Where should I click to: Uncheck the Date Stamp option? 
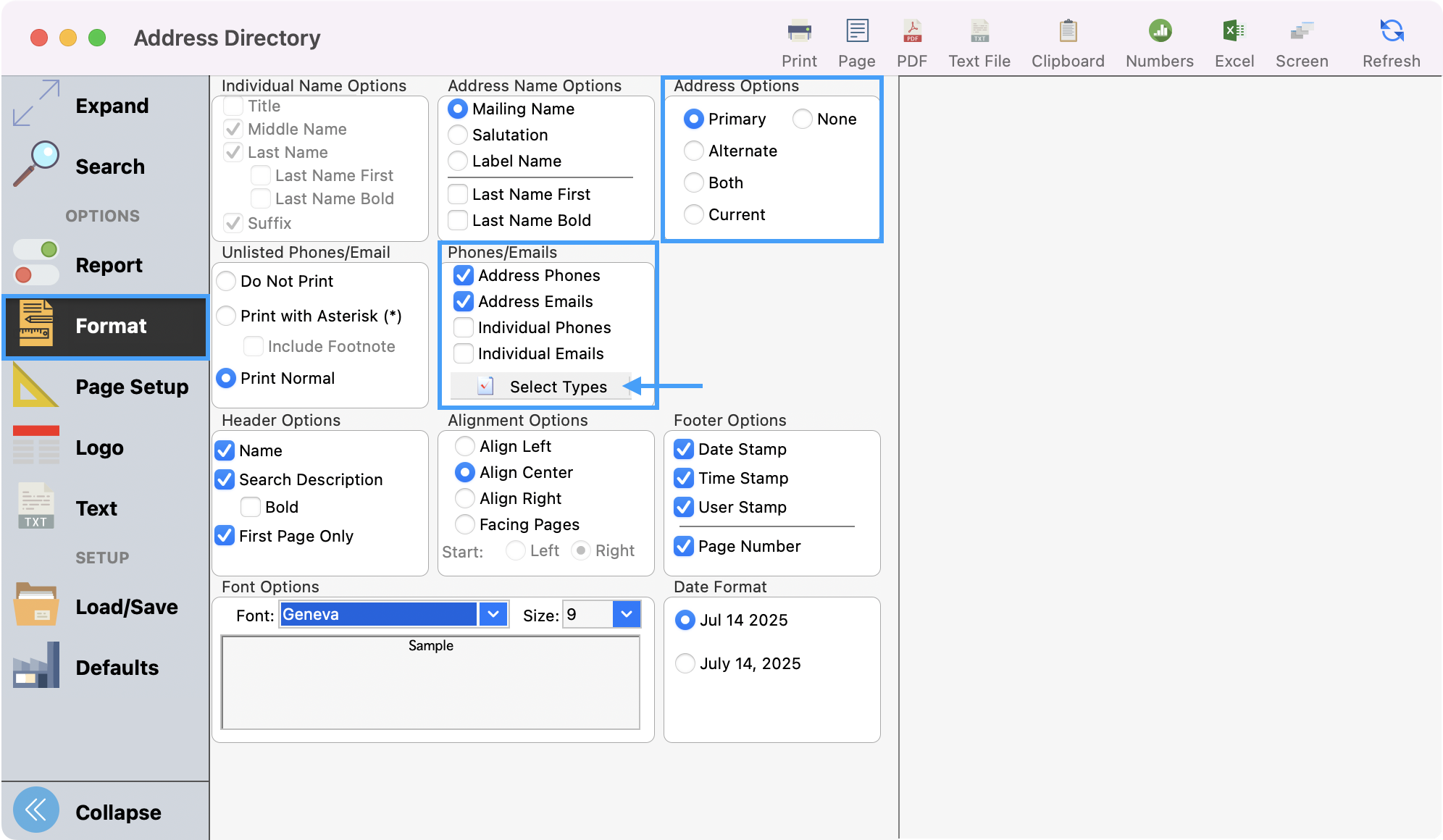point(683,449)
